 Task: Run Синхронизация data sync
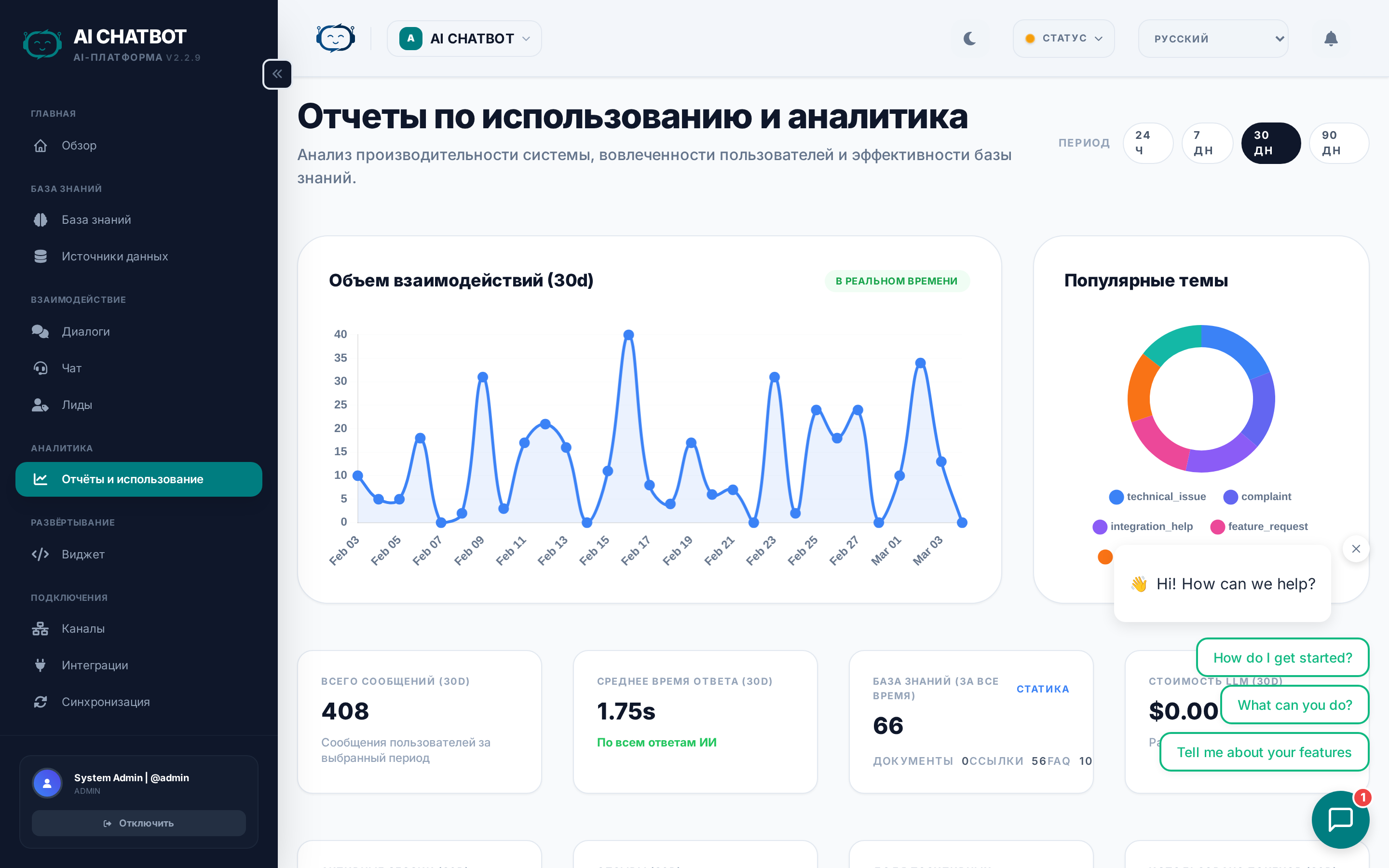[105, 702]
